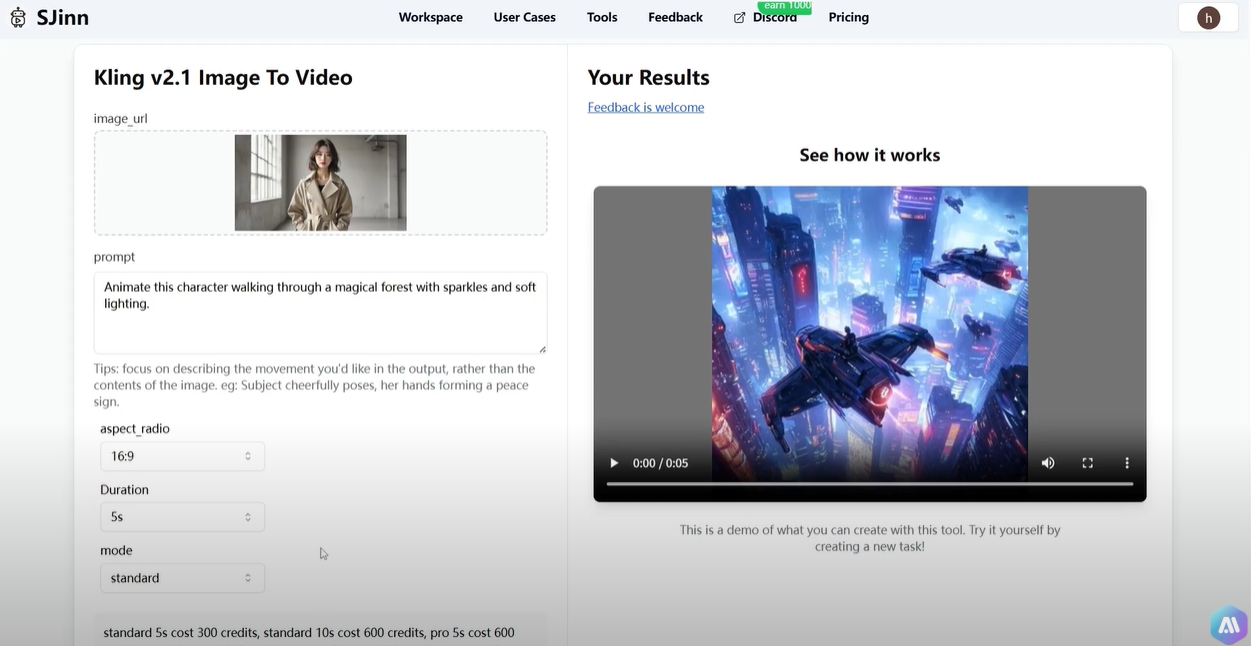Open the Pricing page

click(848, 17)
